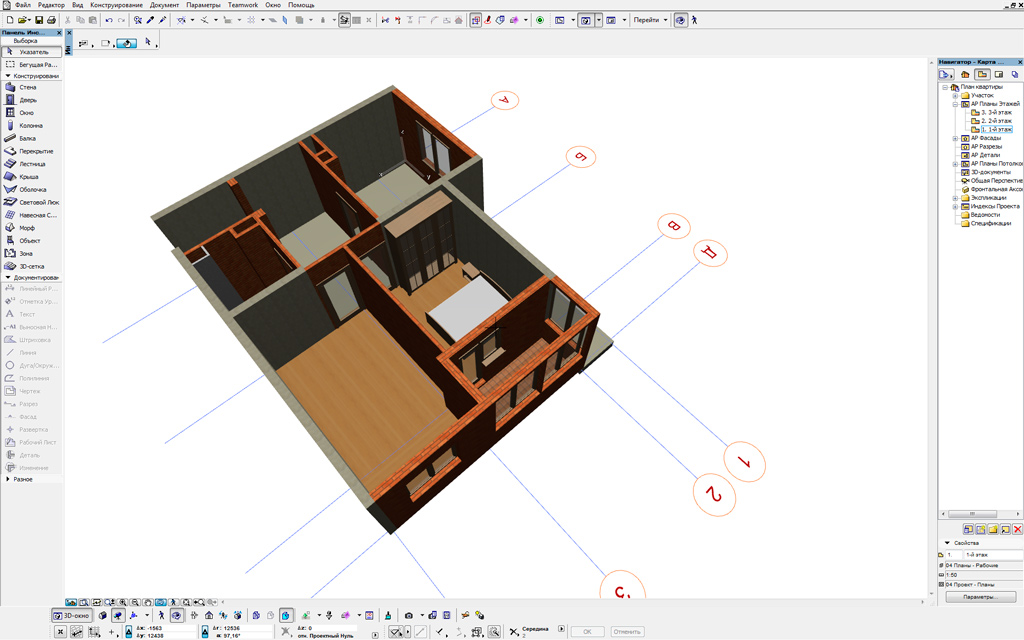Click the Параметры... button in Navigator
1024x640 pixels.
(x=980, y=597)
